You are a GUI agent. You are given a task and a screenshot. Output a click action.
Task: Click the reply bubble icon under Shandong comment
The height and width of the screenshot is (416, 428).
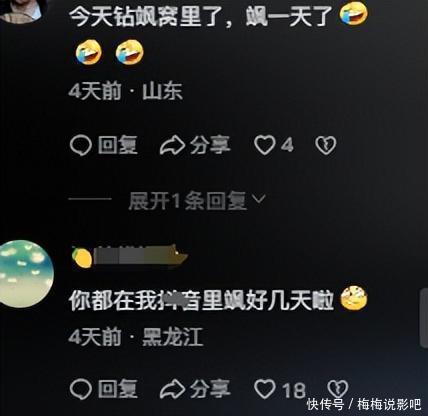(81, 146)
